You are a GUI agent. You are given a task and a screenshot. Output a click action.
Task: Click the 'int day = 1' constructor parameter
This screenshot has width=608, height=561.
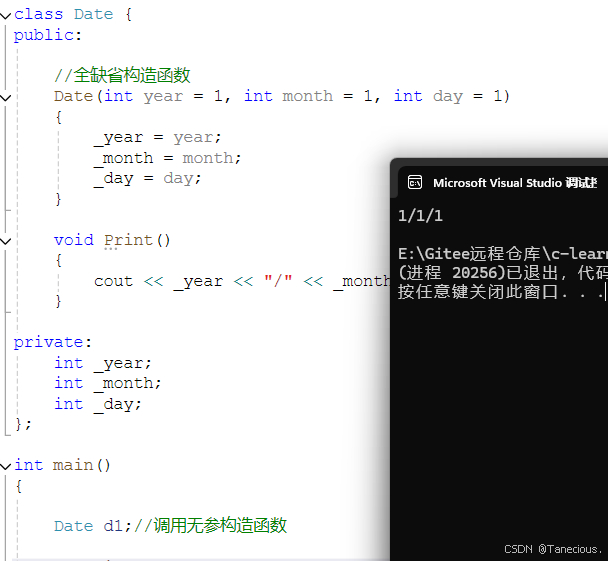tap(448, 97)
